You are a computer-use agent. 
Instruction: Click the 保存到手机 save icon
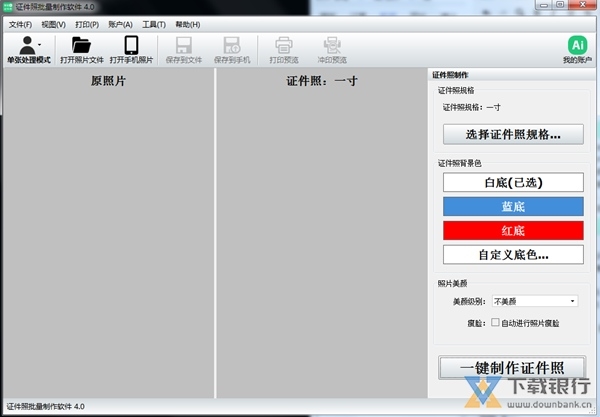232,45
